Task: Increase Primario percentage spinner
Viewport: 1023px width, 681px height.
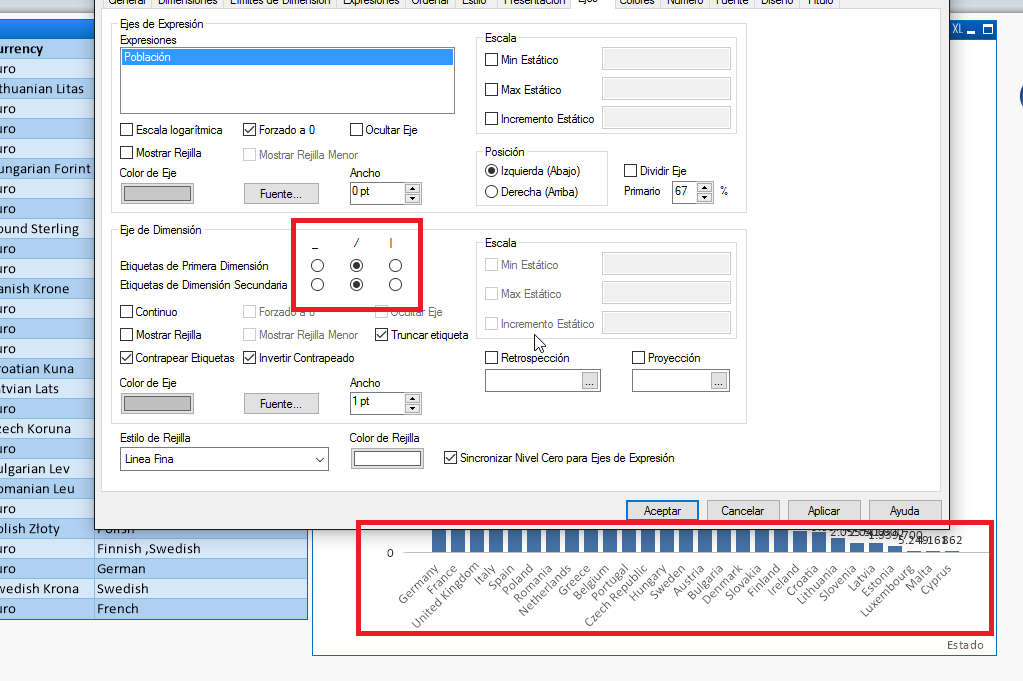Action: [705, 187]
